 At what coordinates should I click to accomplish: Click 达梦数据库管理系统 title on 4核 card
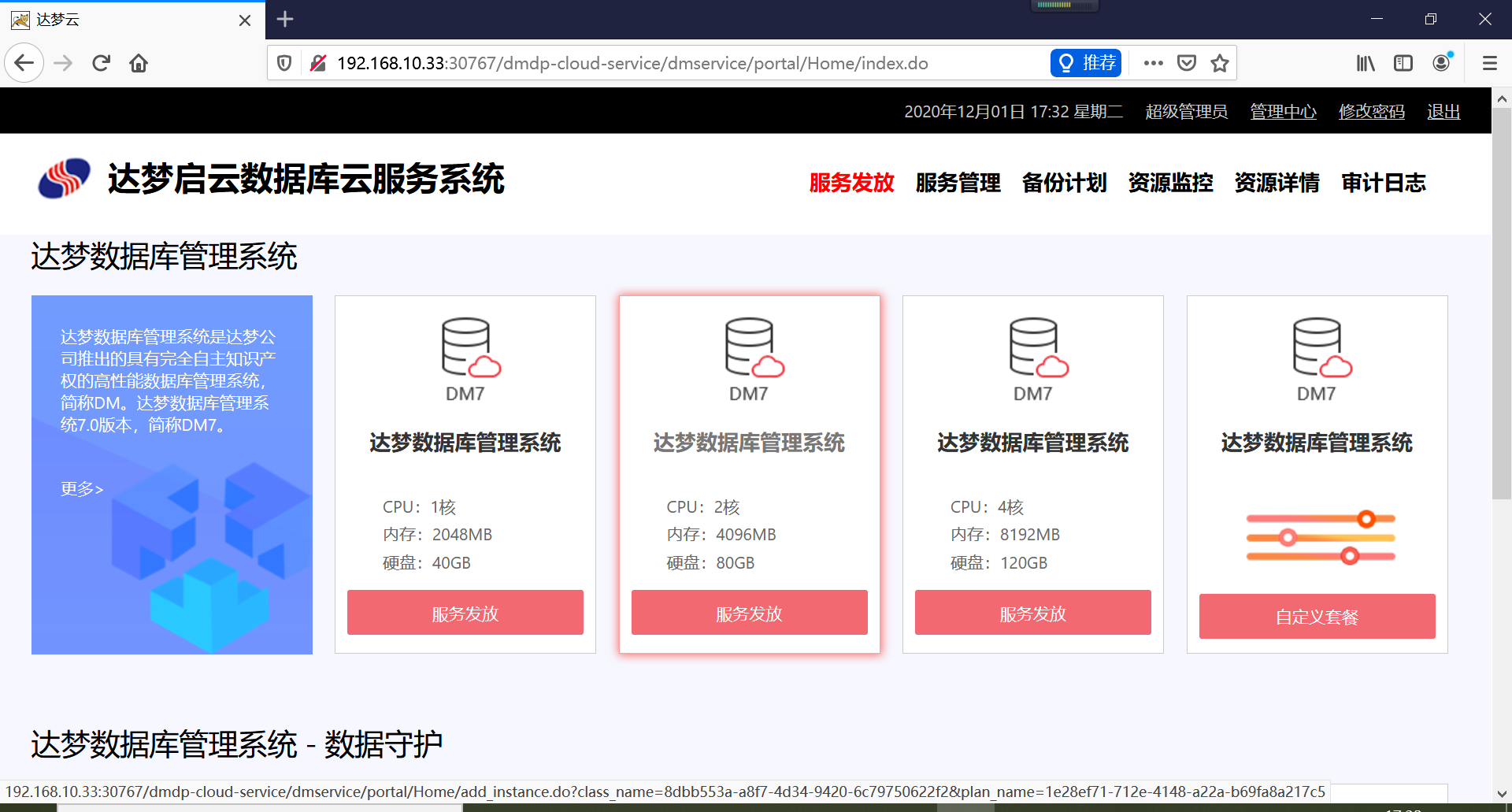1033,443
